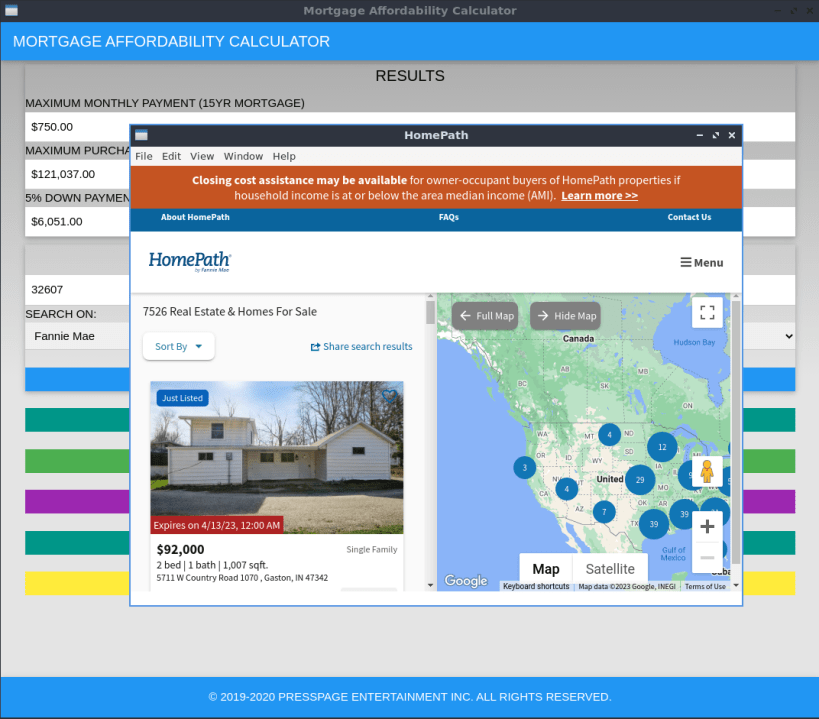Click the blue button in calculator window
This screenshot has width=819, height=719.
click(x=77, y=380)
